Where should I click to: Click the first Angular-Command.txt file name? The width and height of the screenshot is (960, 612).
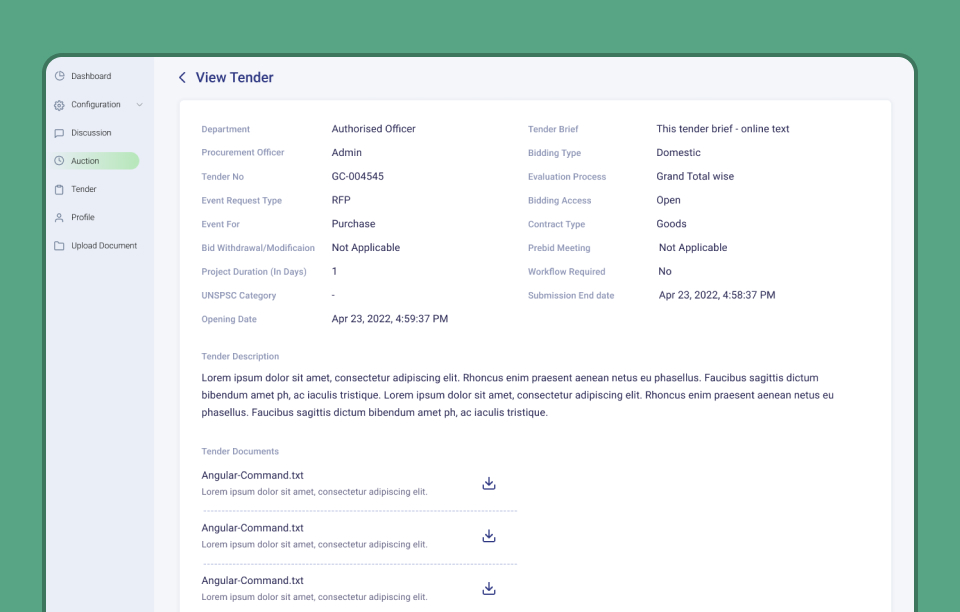click(252, 476)
